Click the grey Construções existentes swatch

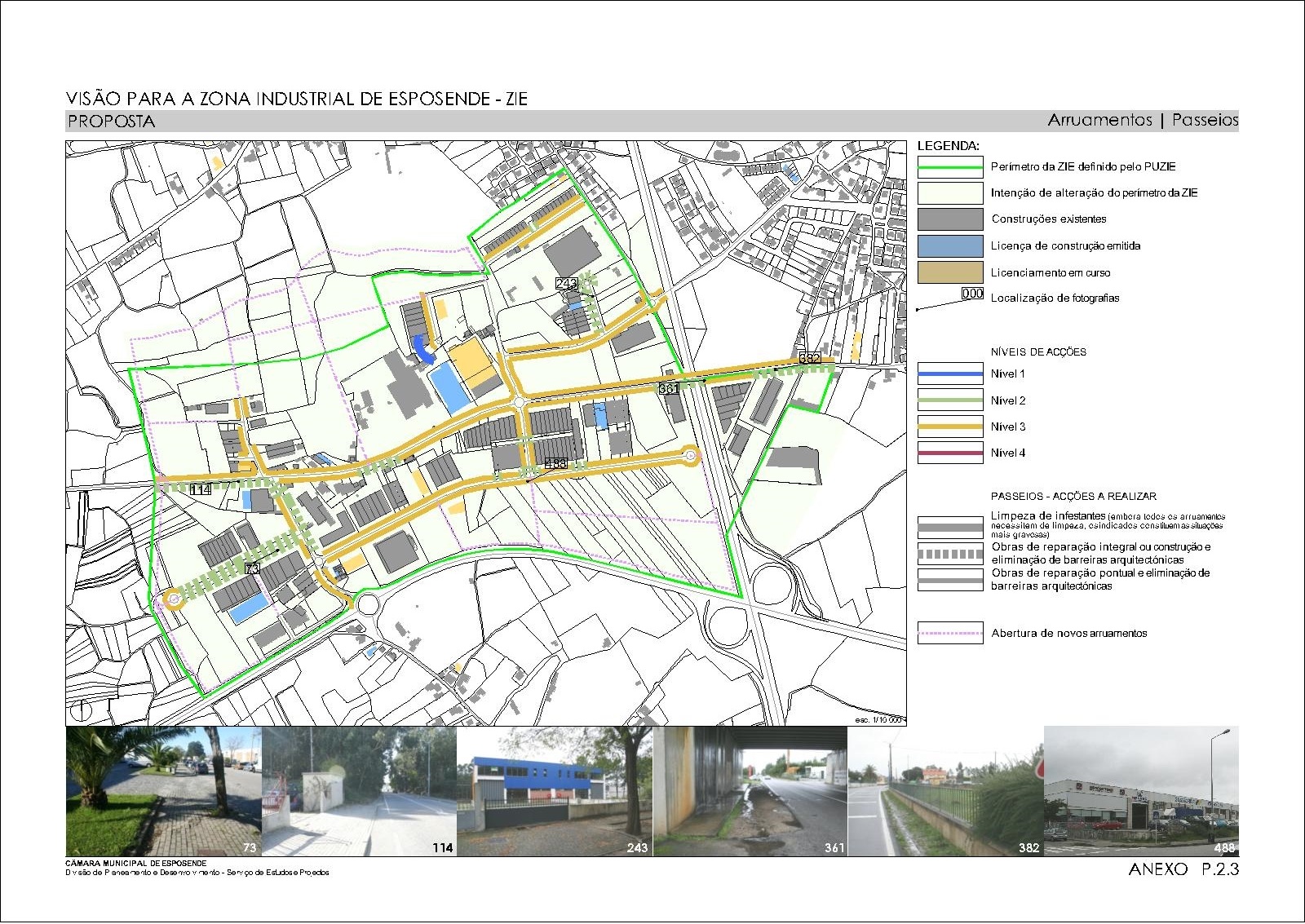click(x=950, y=219)
